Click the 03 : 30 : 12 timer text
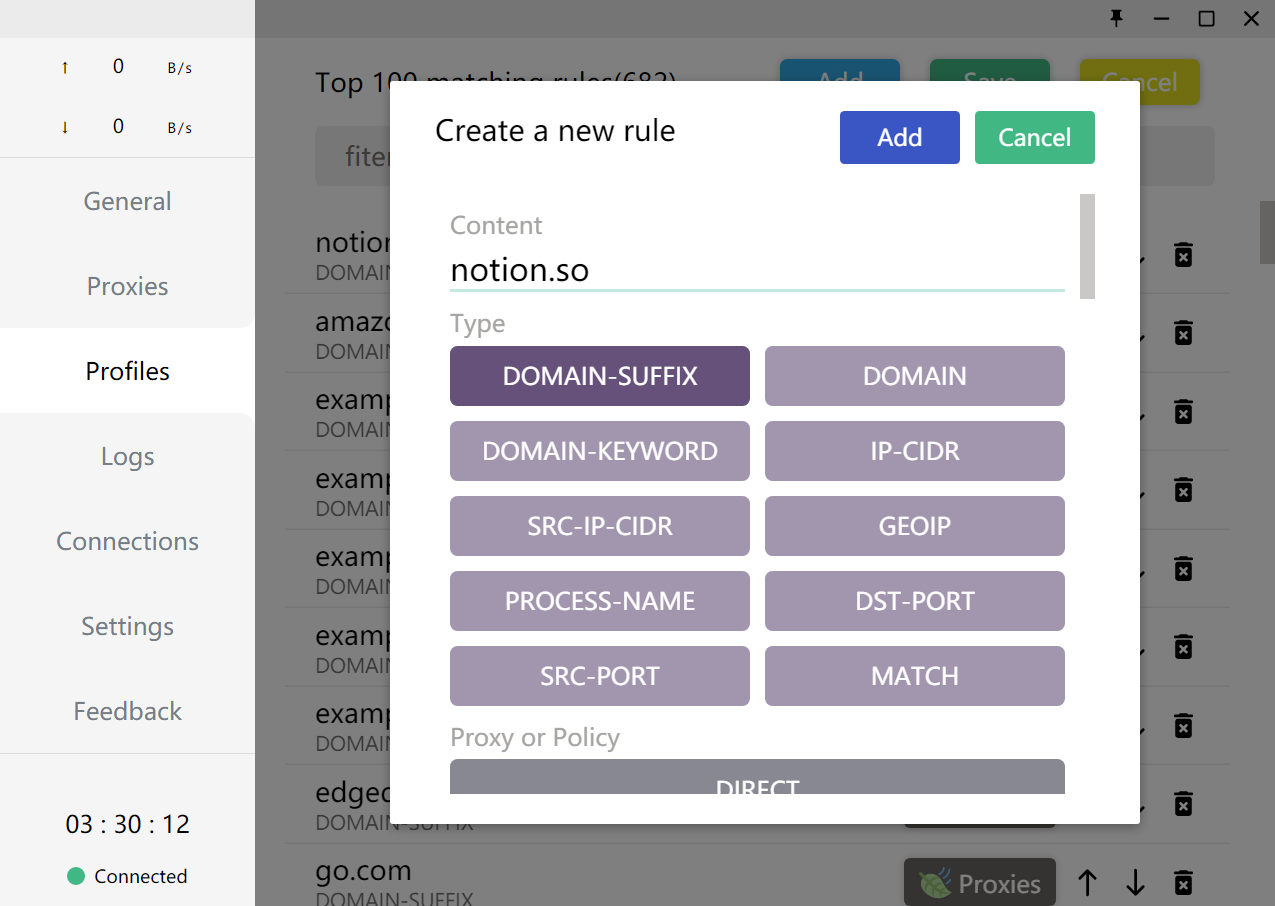This screenshot has width=1275, height=906. tap(127, 824)
